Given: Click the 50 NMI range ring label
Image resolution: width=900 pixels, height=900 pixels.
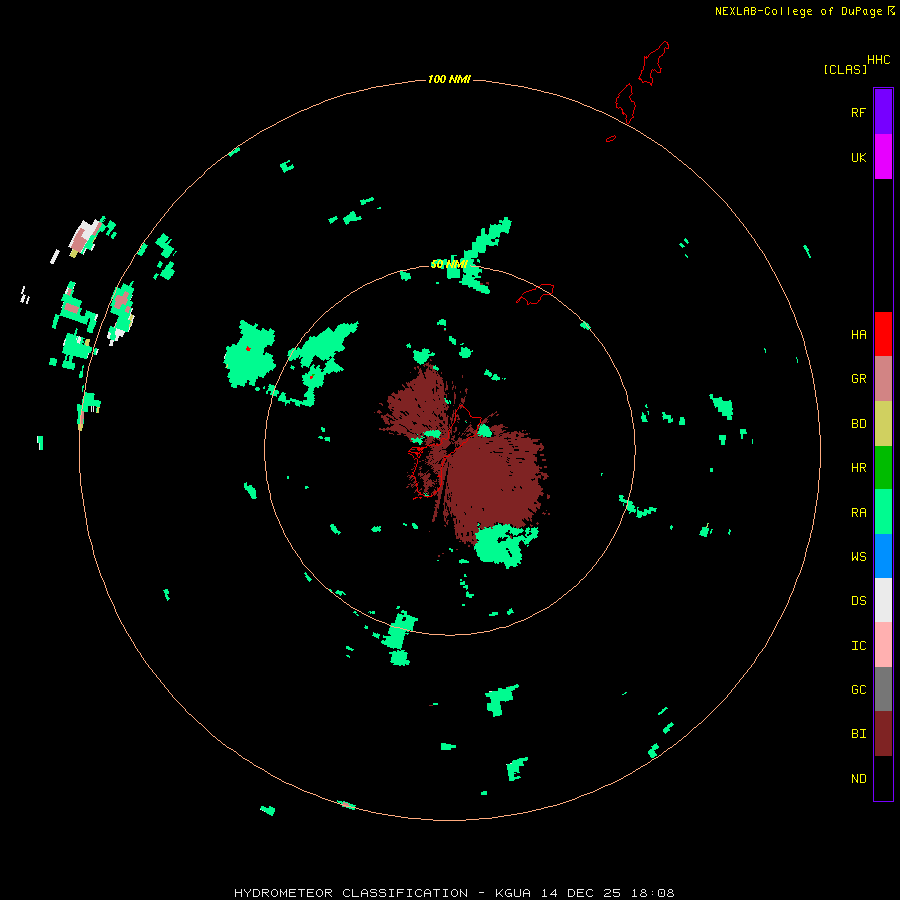Looking at the screenshot, I should tap(449, 264).
